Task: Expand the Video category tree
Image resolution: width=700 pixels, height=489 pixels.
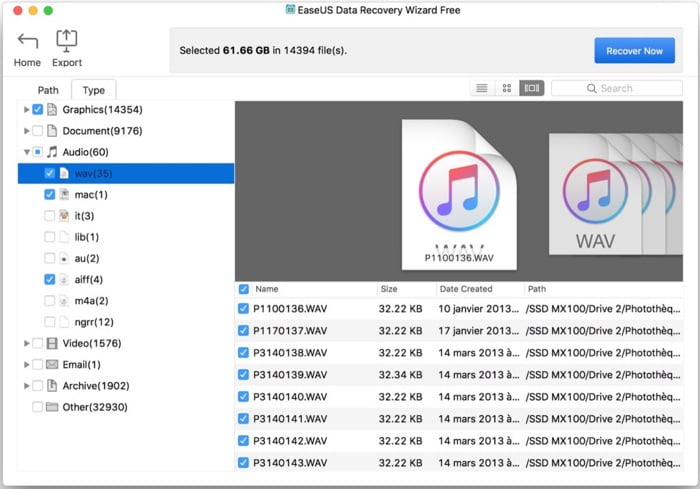Action: click(26, 343)
